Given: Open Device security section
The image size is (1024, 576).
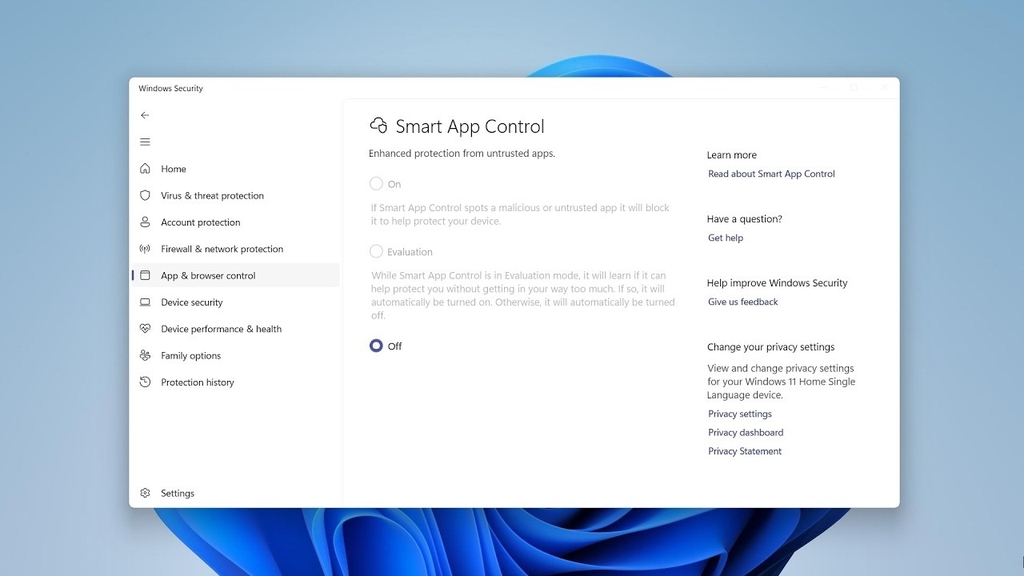Looking at the screenshot, I should pyautogui.click(x=192, y=302).
